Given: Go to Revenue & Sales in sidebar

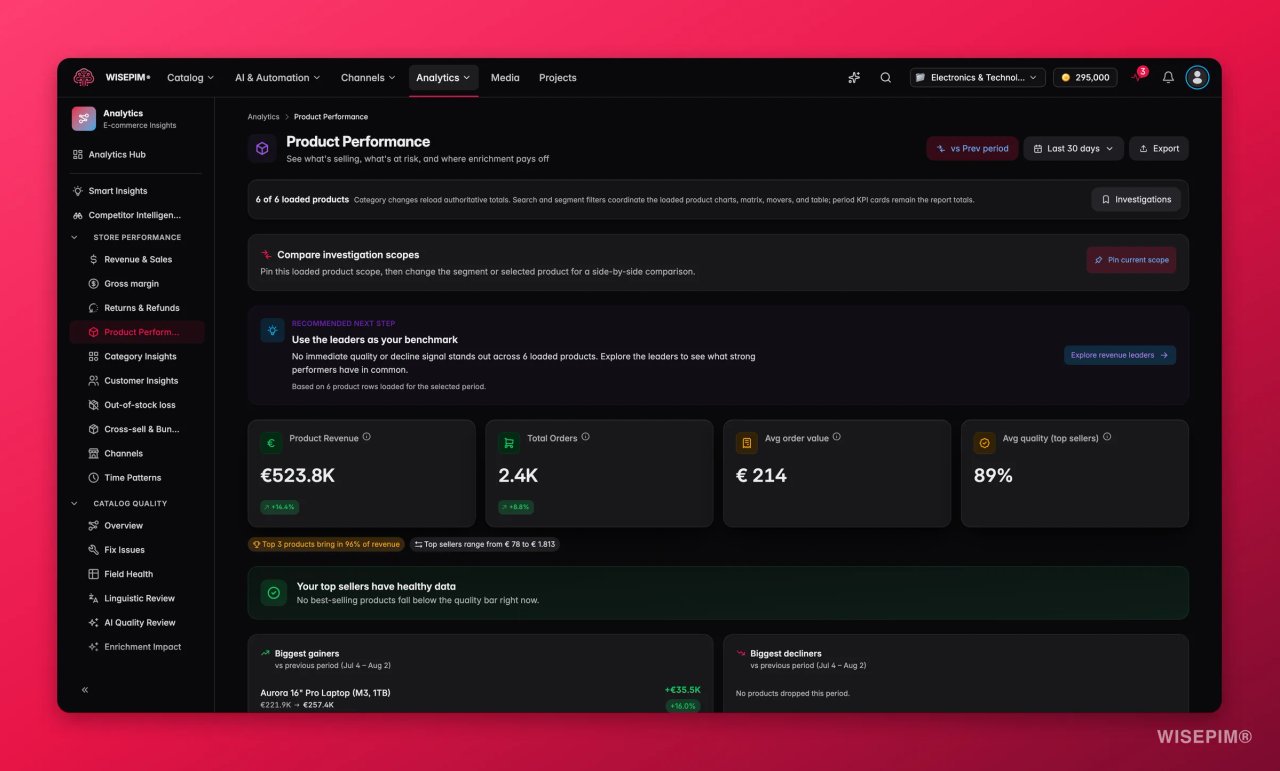Looking at the screenshot, I should (x=137, y=260).
